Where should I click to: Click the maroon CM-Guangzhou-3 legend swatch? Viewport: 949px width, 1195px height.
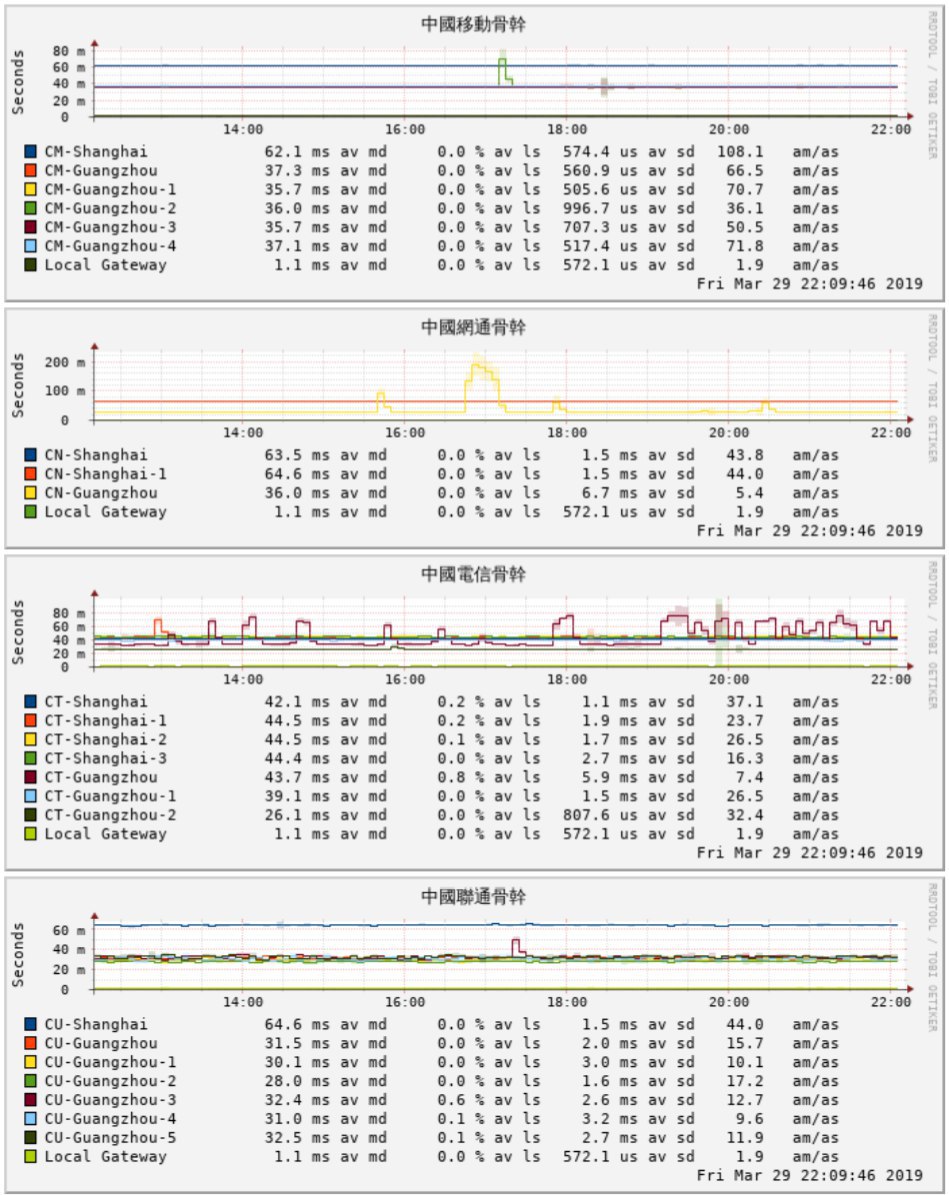[x=30, y=227]
